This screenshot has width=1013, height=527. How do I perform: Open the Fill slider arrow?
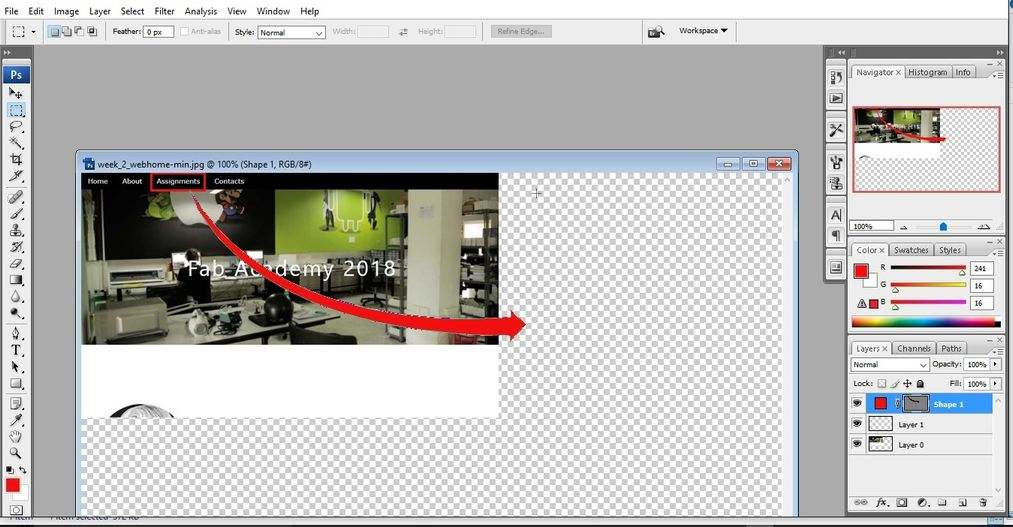pos(996,384)
